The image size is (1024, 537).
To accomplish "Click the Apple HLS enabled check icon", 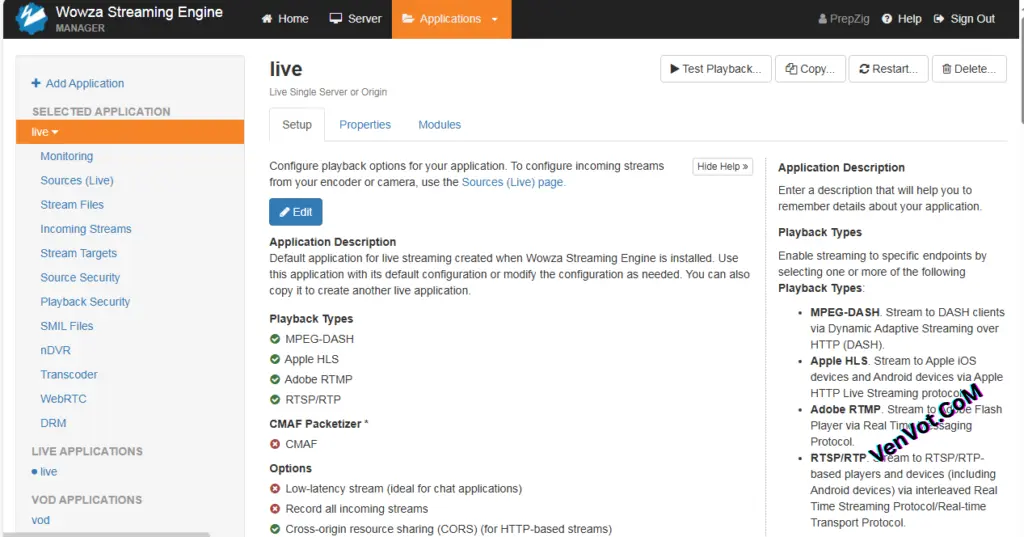I will point(275,359).
